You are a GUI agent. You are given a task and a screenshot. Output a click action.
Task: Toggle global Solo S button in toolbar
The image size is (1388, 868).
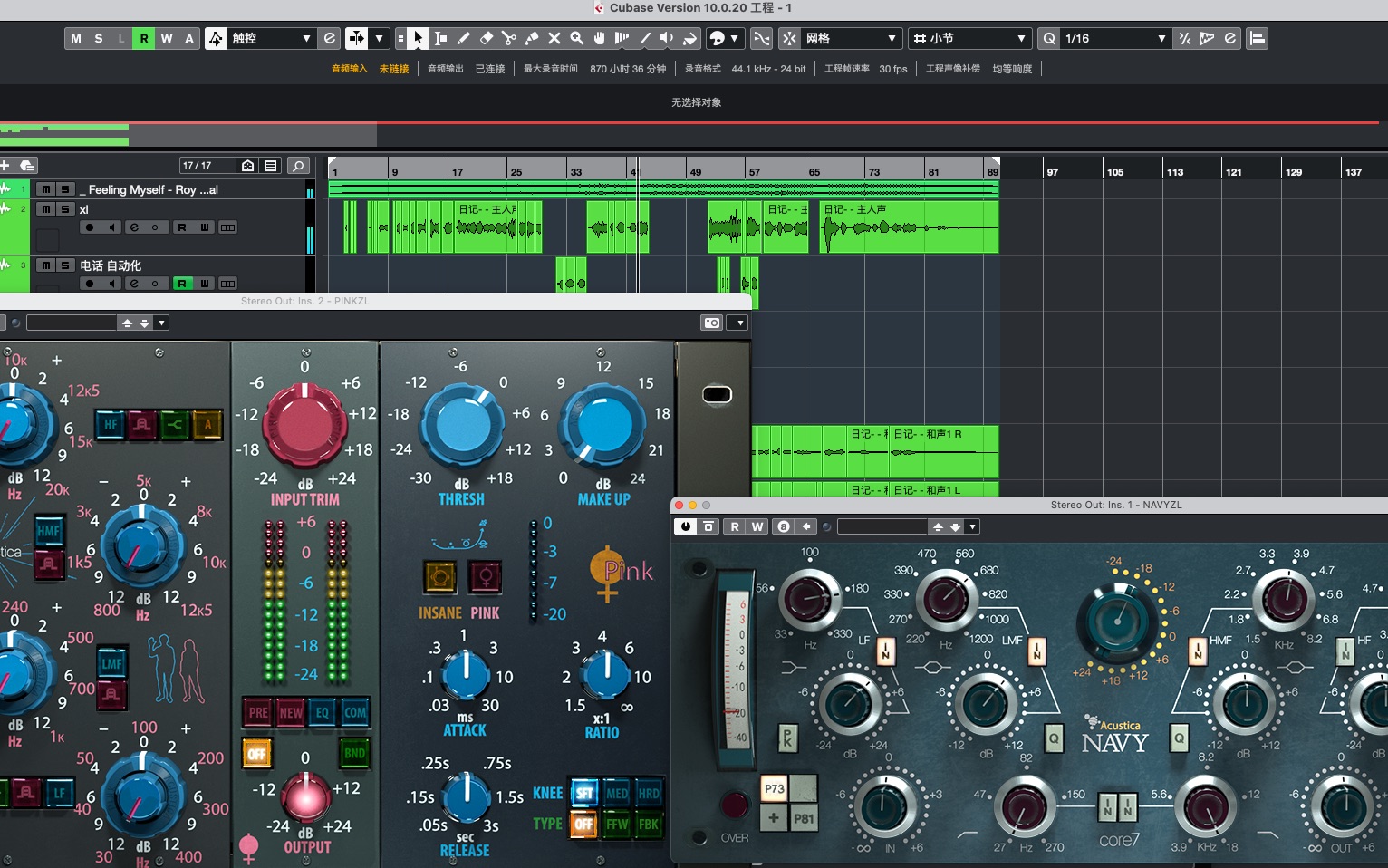98,38
